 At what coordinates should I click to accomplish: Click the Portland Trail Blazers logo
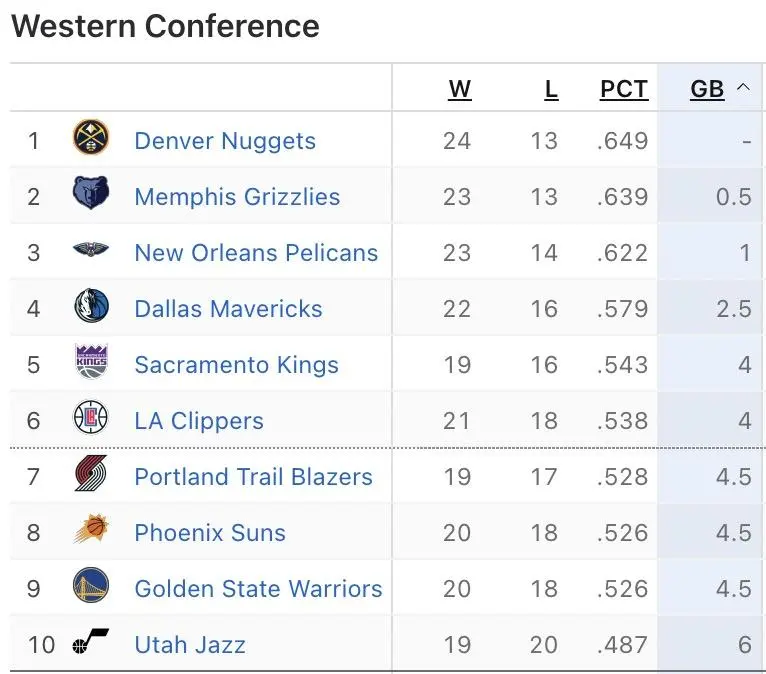(x=91, y=476)
